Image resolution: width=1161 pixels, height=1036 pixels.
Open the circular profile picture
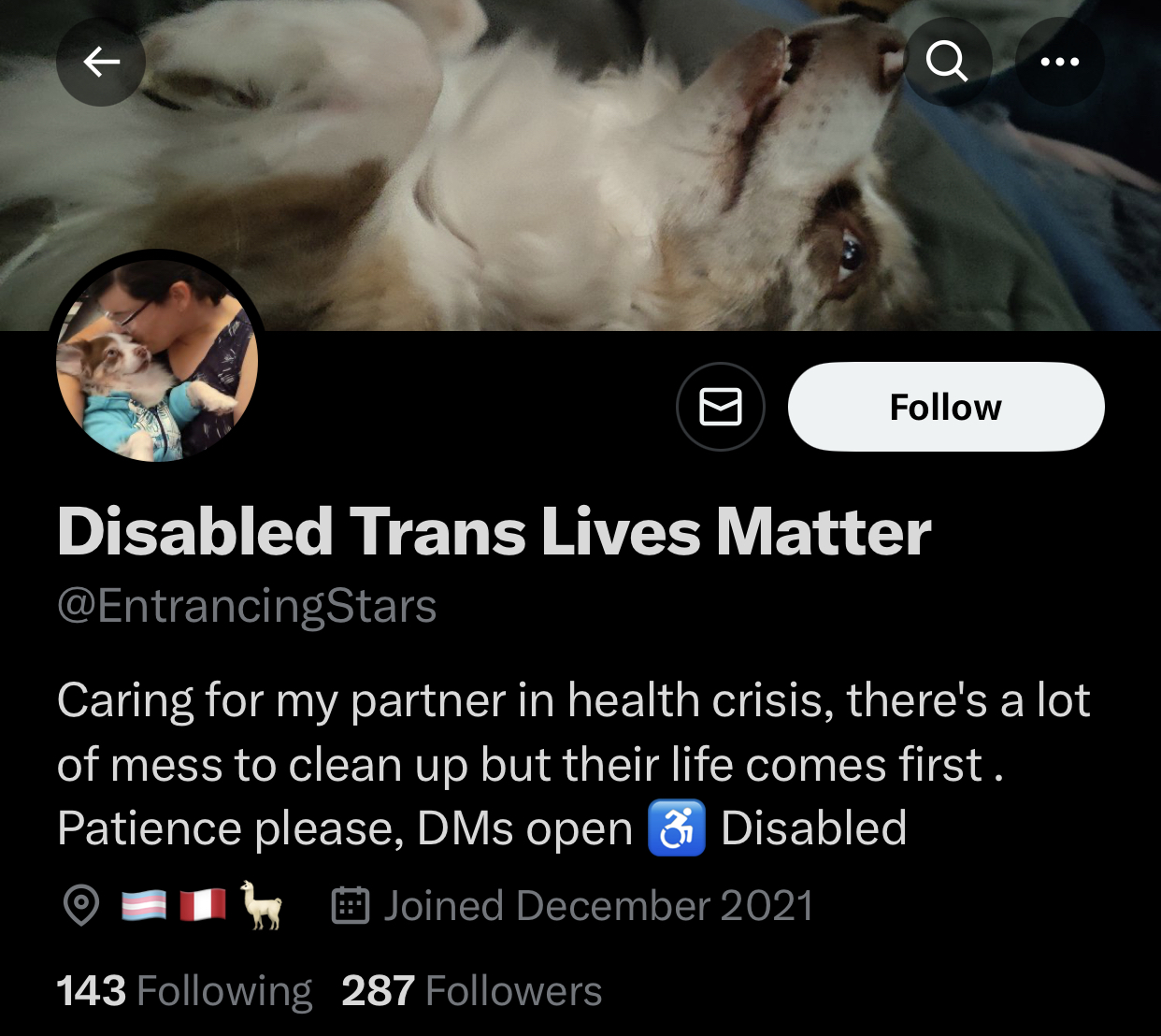pyautogui.click(x=157, y=360)
